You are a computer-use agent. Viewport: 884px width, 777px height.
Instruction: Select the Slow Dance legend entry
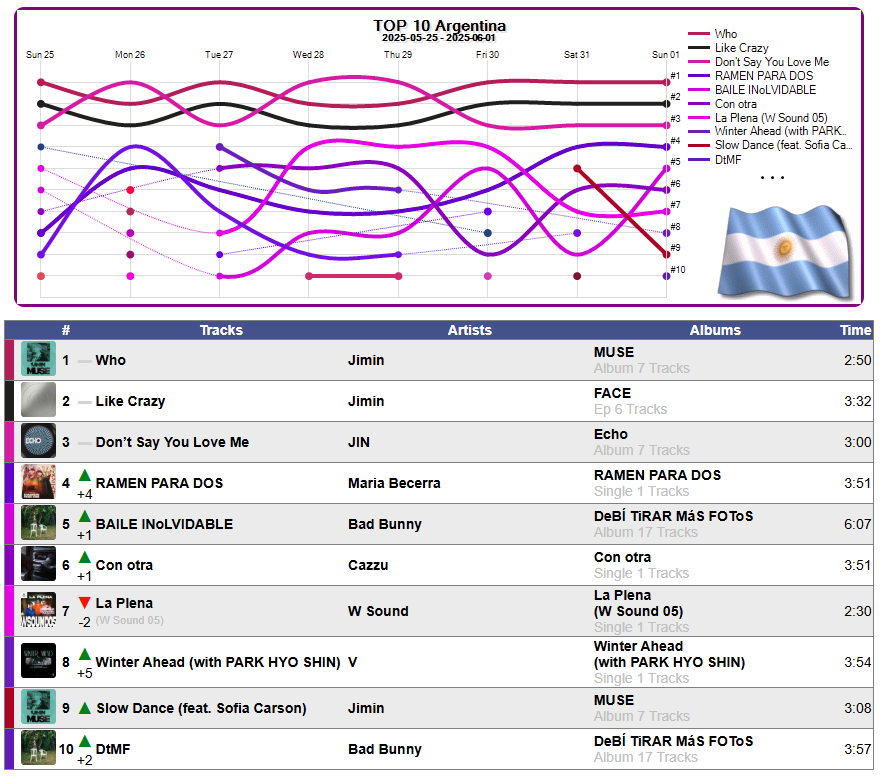(x=770, y=145)
